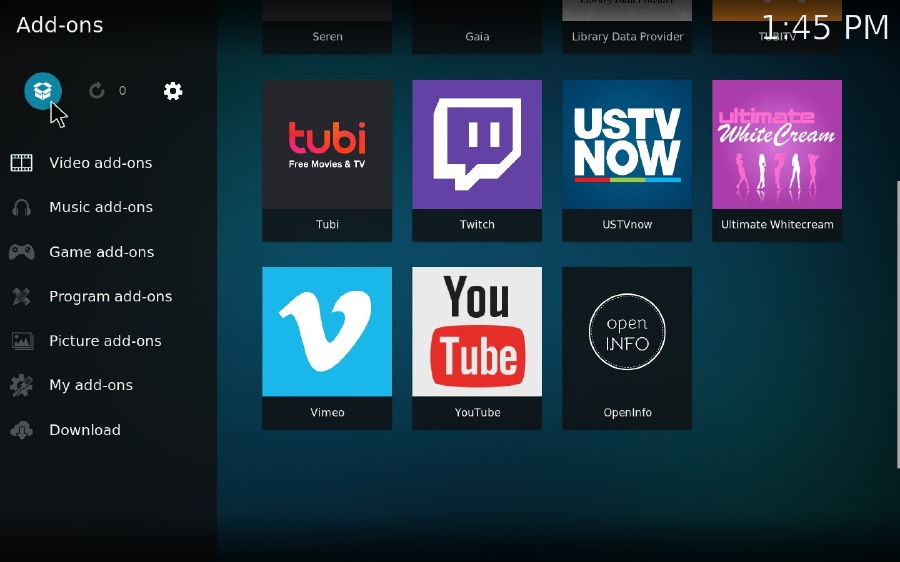Click the My add-ons gear icon

tap(22, 385)
